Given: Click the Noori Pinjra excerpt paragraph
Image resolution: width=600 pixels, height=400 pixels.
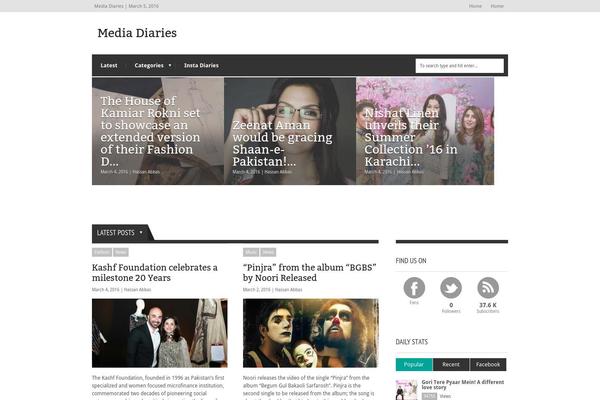Looking at the screenshot, I should click(x=309, y=387).
